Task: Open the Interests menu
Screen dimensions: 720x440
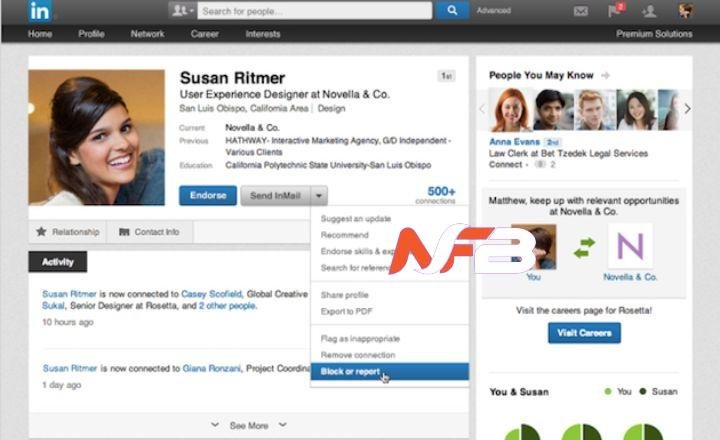Action: click(263, 34)
